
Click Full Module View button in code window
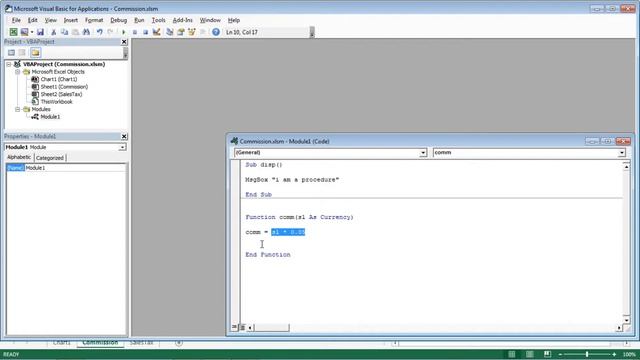point(242,327)
